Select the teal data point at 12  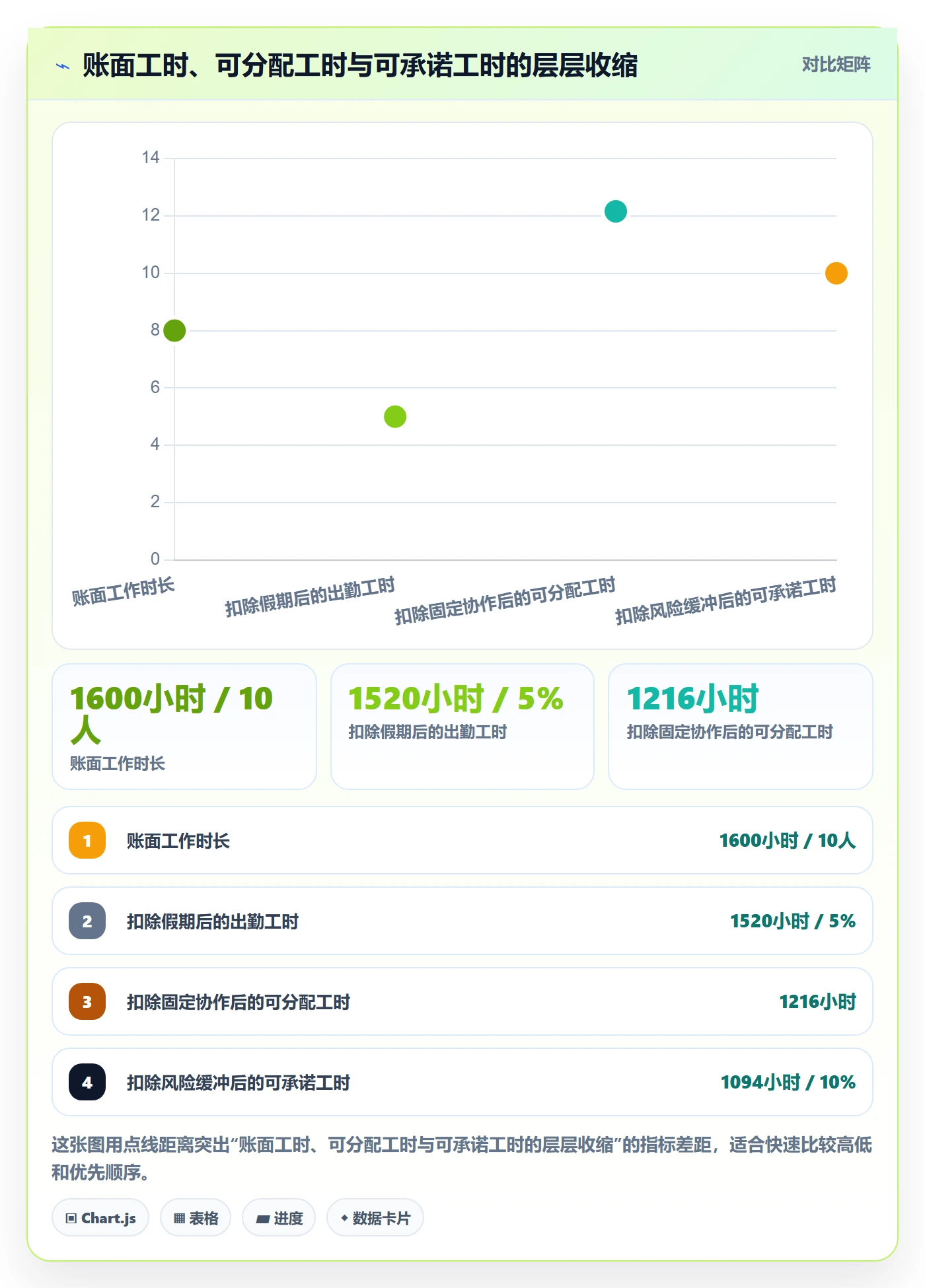[x=616, y=211]
